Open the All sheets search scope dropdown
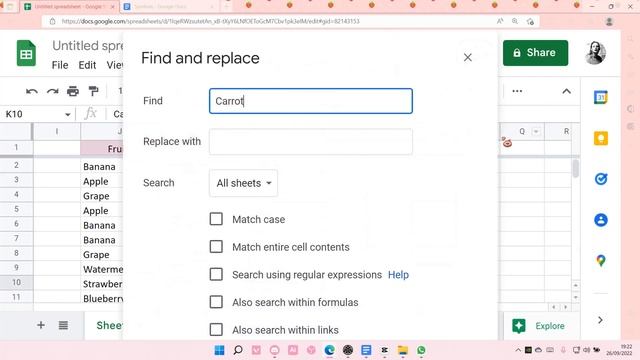Viewport: 640px width, 360px height. [244, 183]
